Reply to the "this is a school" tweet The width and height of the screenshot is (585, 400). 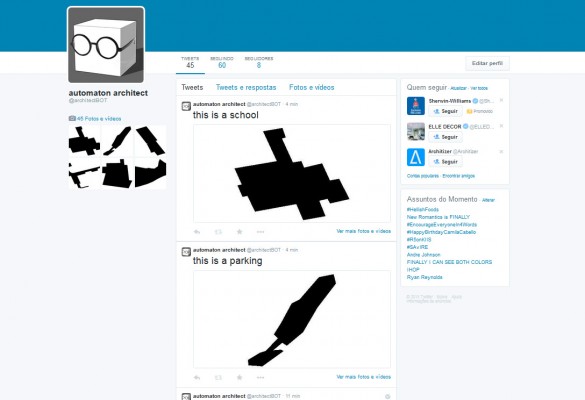[197, 232]
